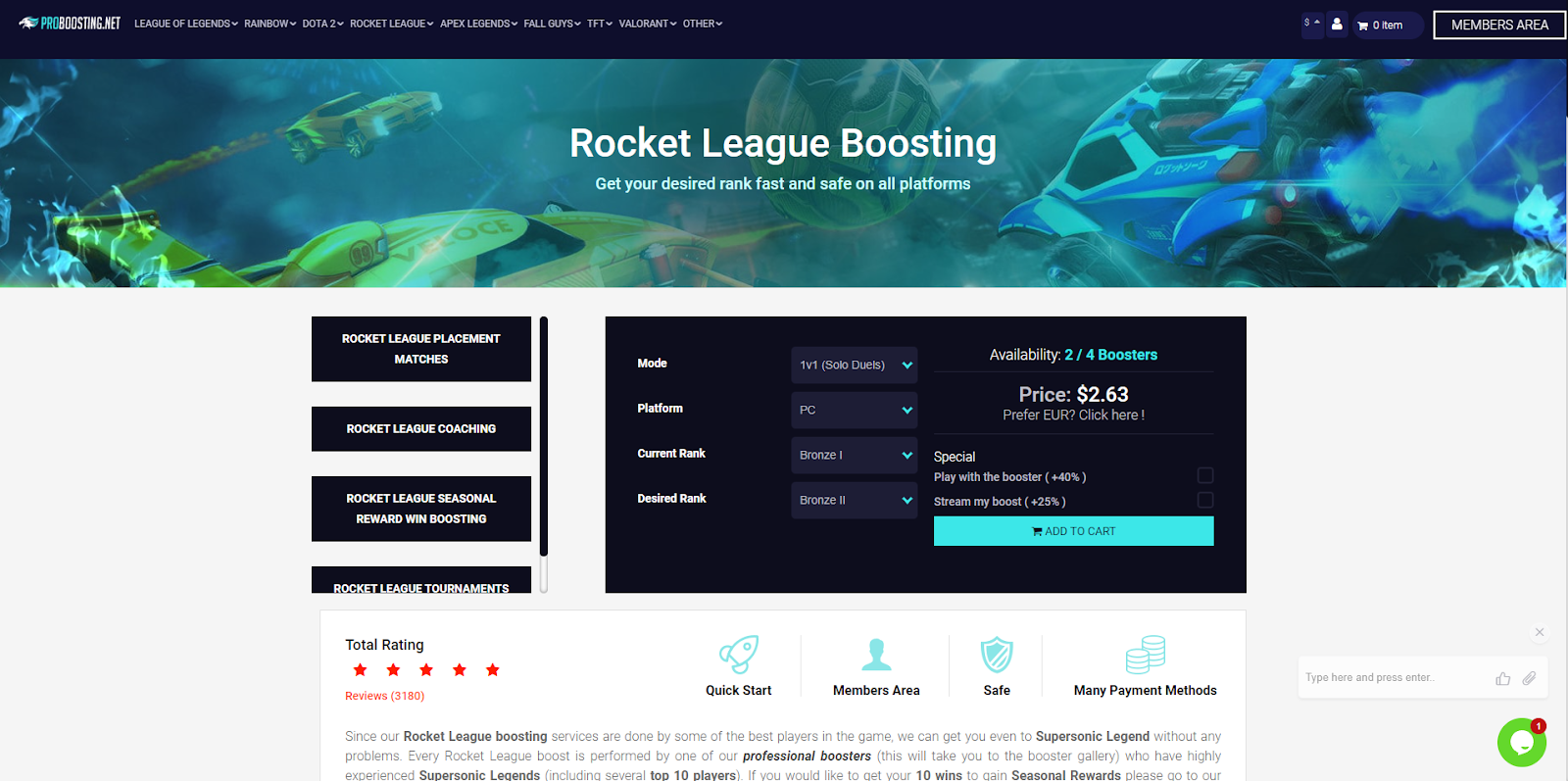Enable Play with the booster option
This screenshot has width=1568, height=781.
point(1205,475)
